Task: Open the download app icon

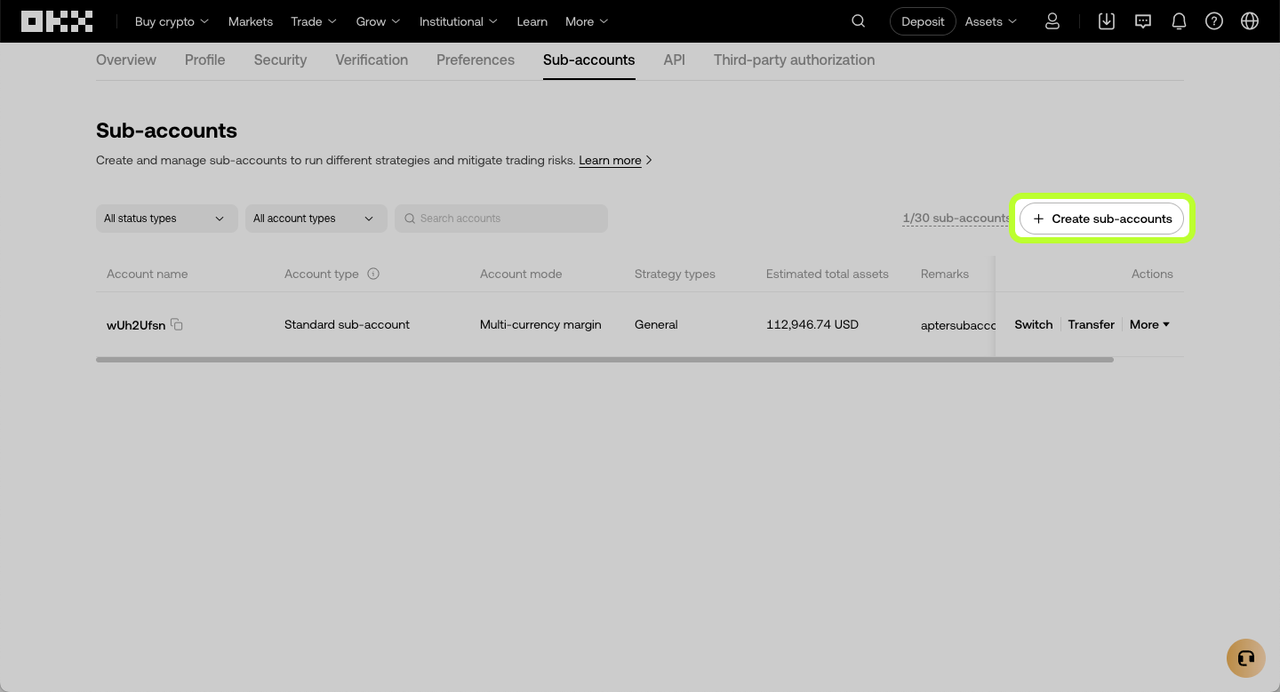Action: 1106,20
